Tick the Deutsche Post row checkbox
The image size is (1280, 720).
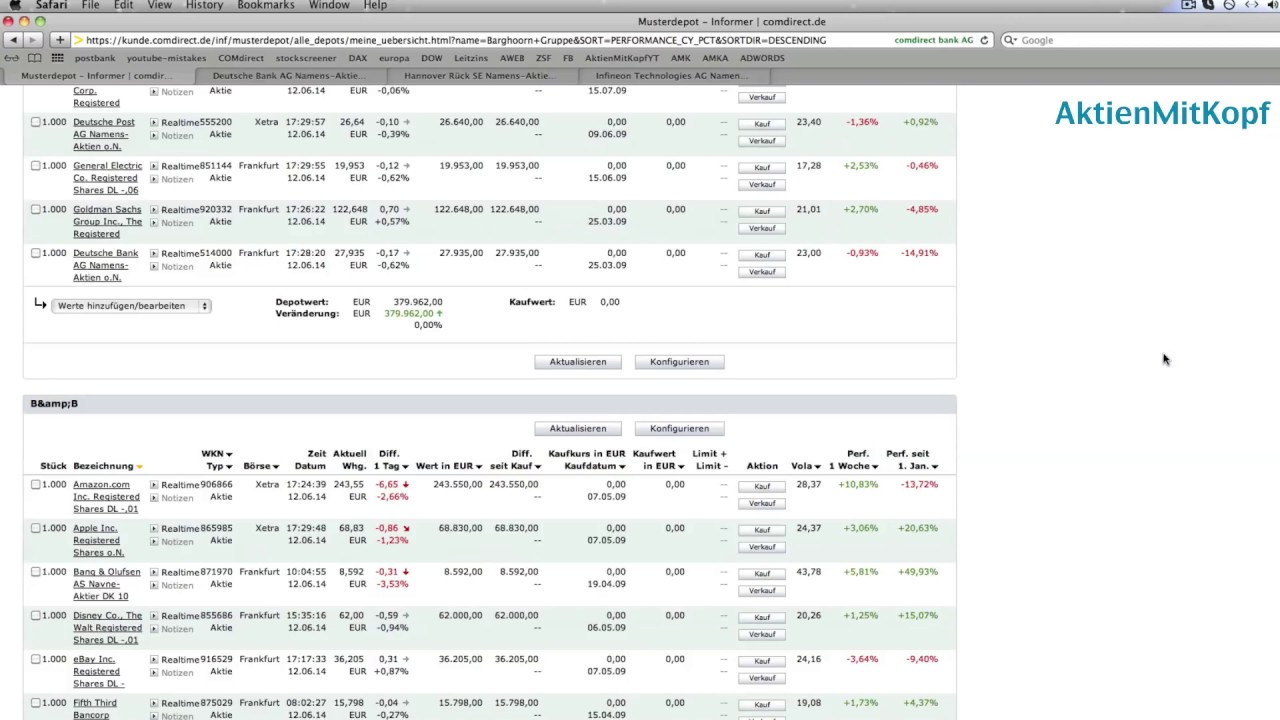tap(36, 122)
